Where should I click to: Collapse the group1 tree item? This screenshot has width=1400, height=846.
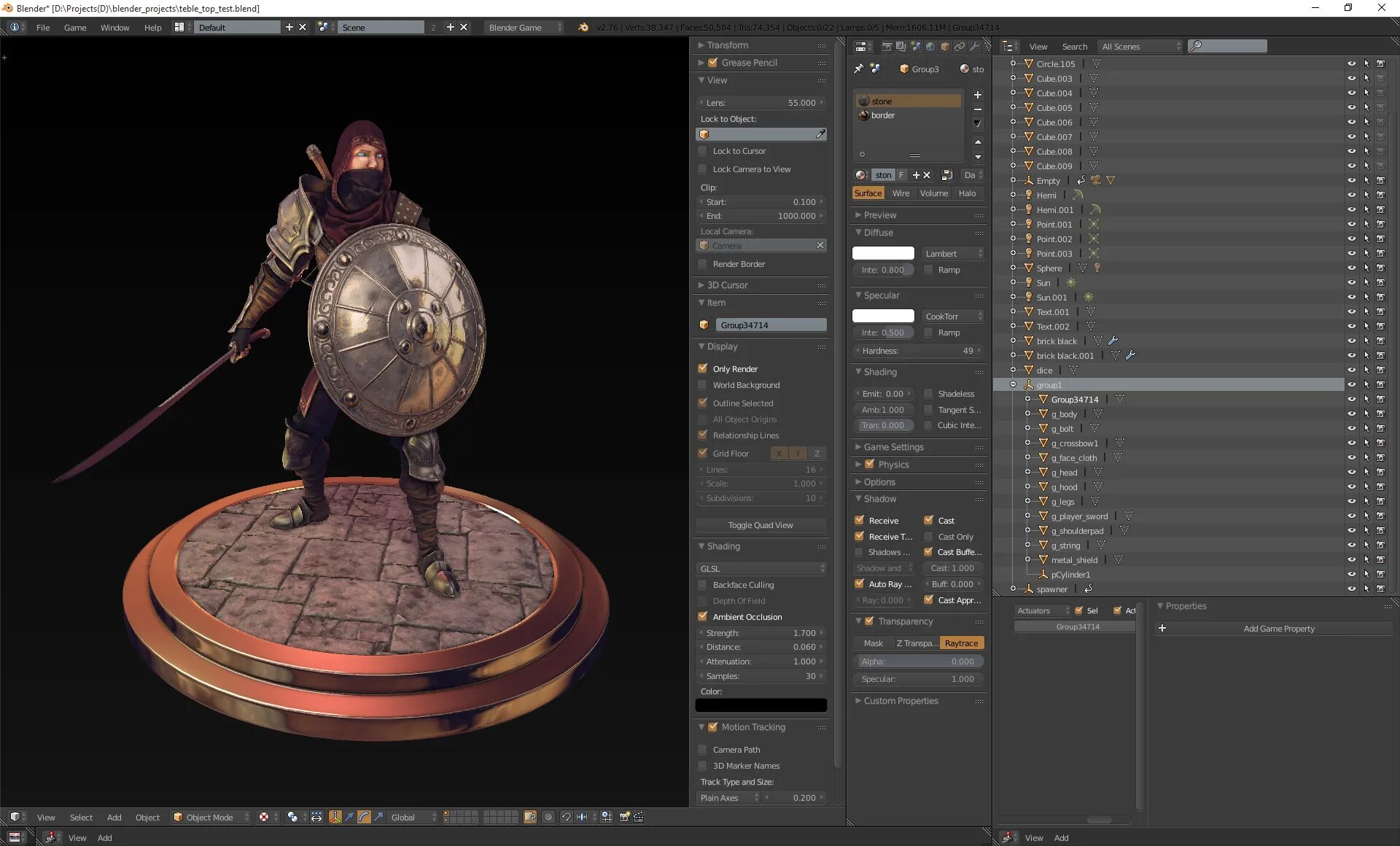point(1013,384)
